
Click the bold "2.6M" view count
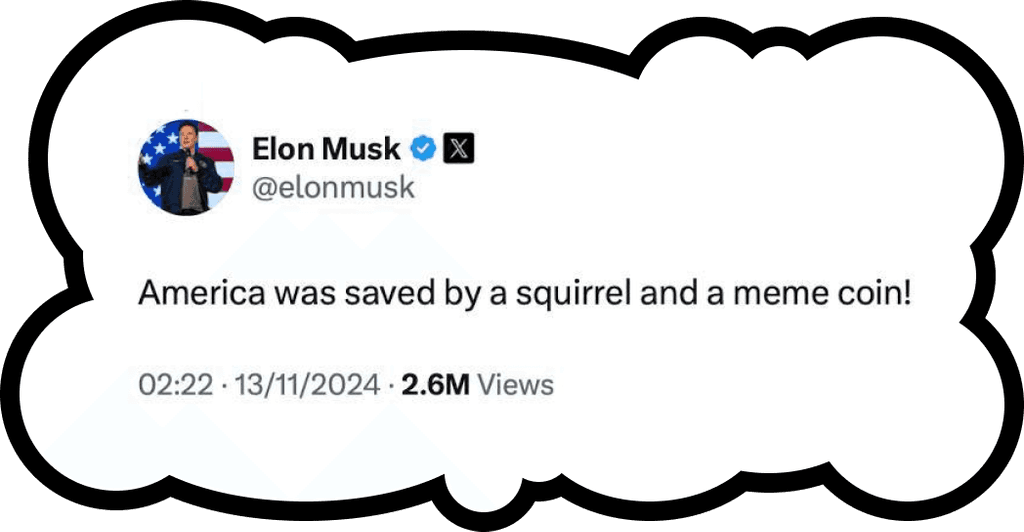pos(436,384)
